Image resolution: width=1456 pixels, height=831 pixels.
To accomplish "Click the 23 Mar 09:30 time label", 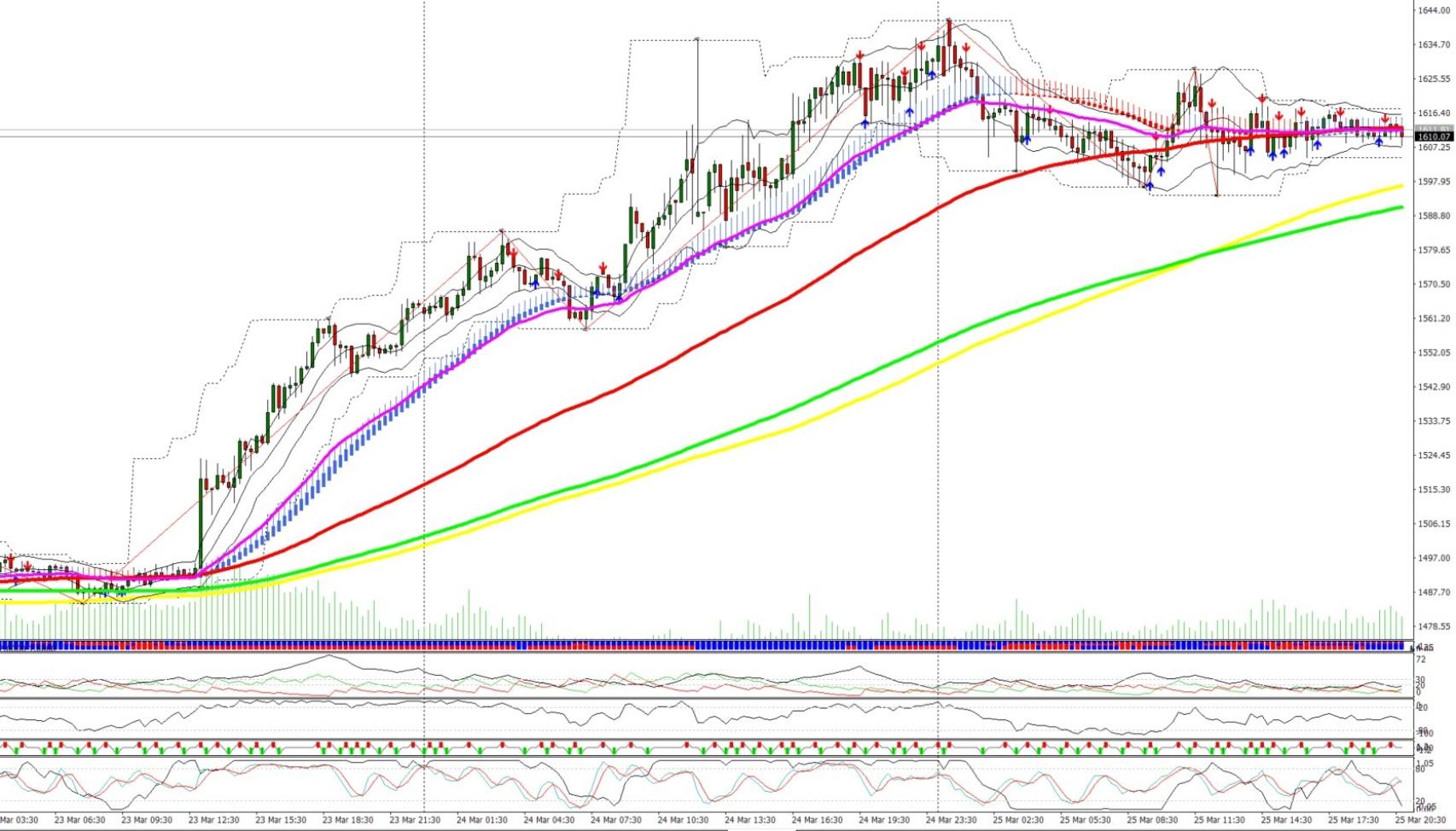I will tap(147, 820).
